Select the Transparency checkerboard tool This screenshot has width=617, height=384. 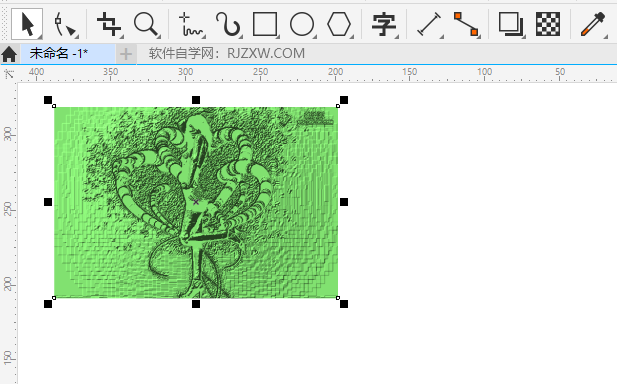[x=548, y=24]
